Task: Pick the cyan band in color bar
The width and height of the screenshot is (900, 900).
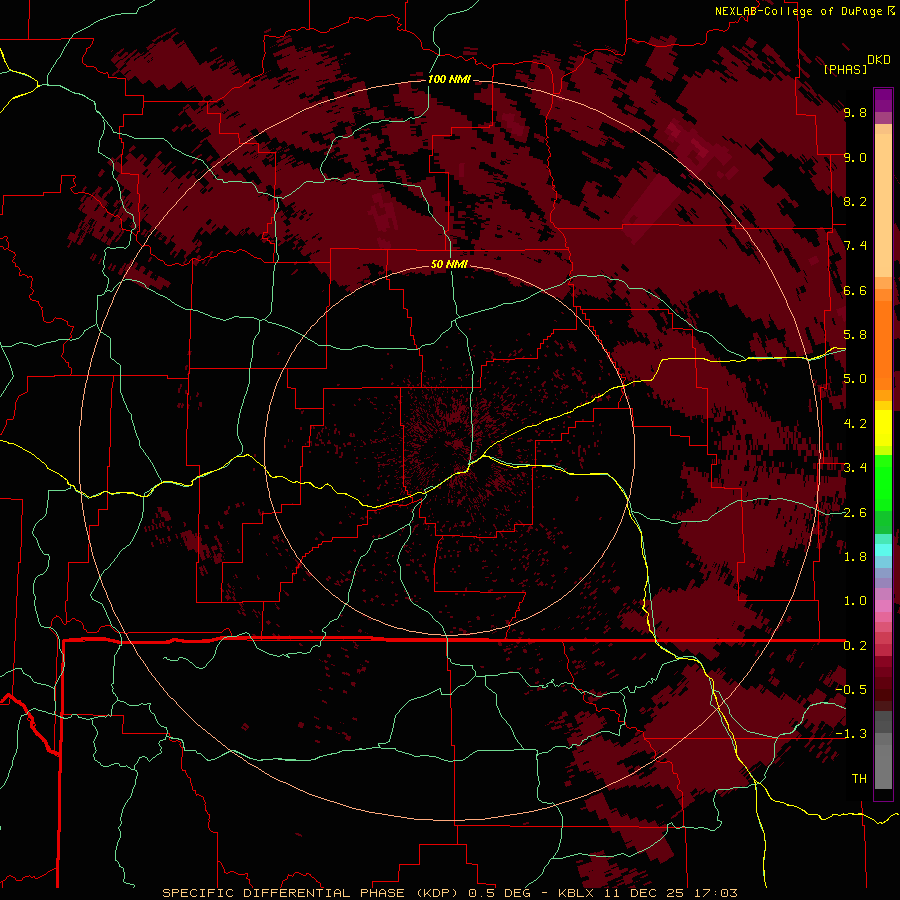Action: pos(883,550)
